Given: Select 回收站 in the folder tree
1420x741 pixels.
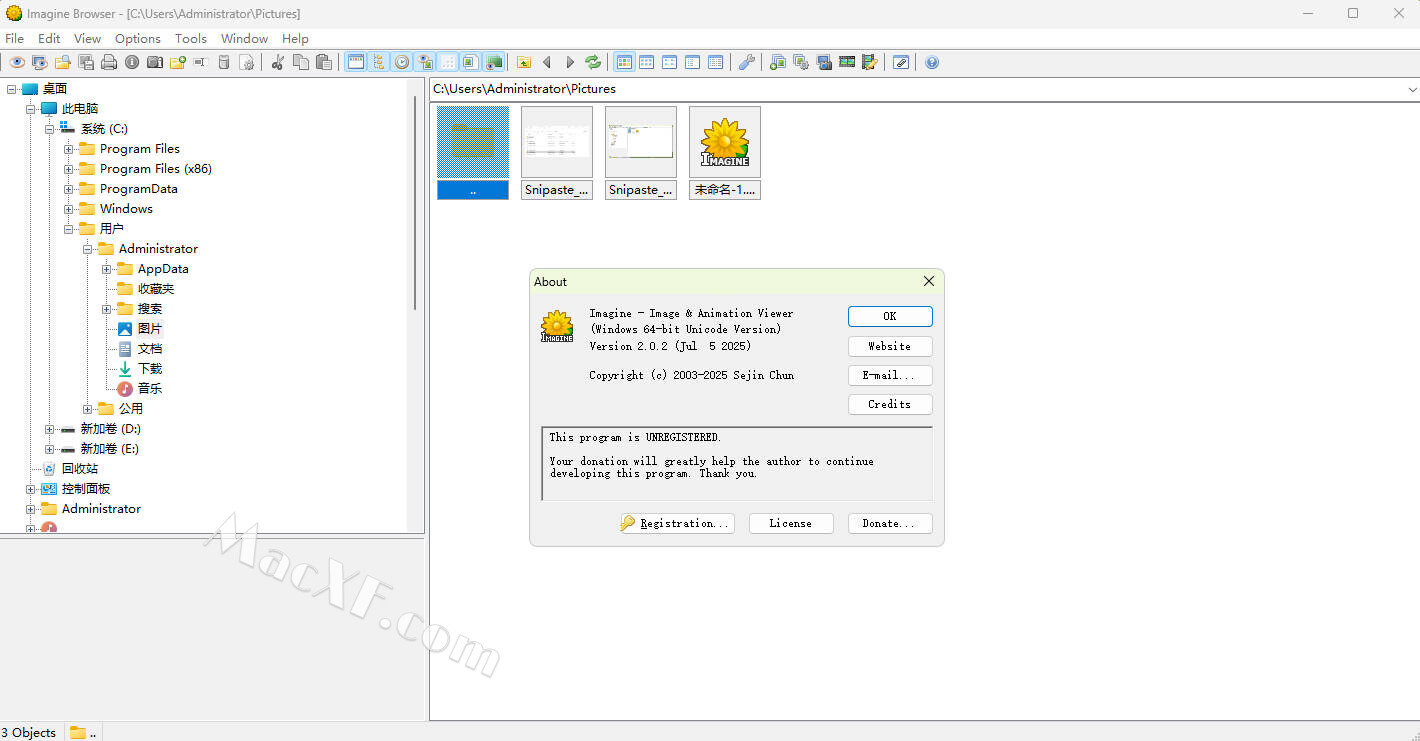Looking at the screenshot, I should [x=80, y=469].
